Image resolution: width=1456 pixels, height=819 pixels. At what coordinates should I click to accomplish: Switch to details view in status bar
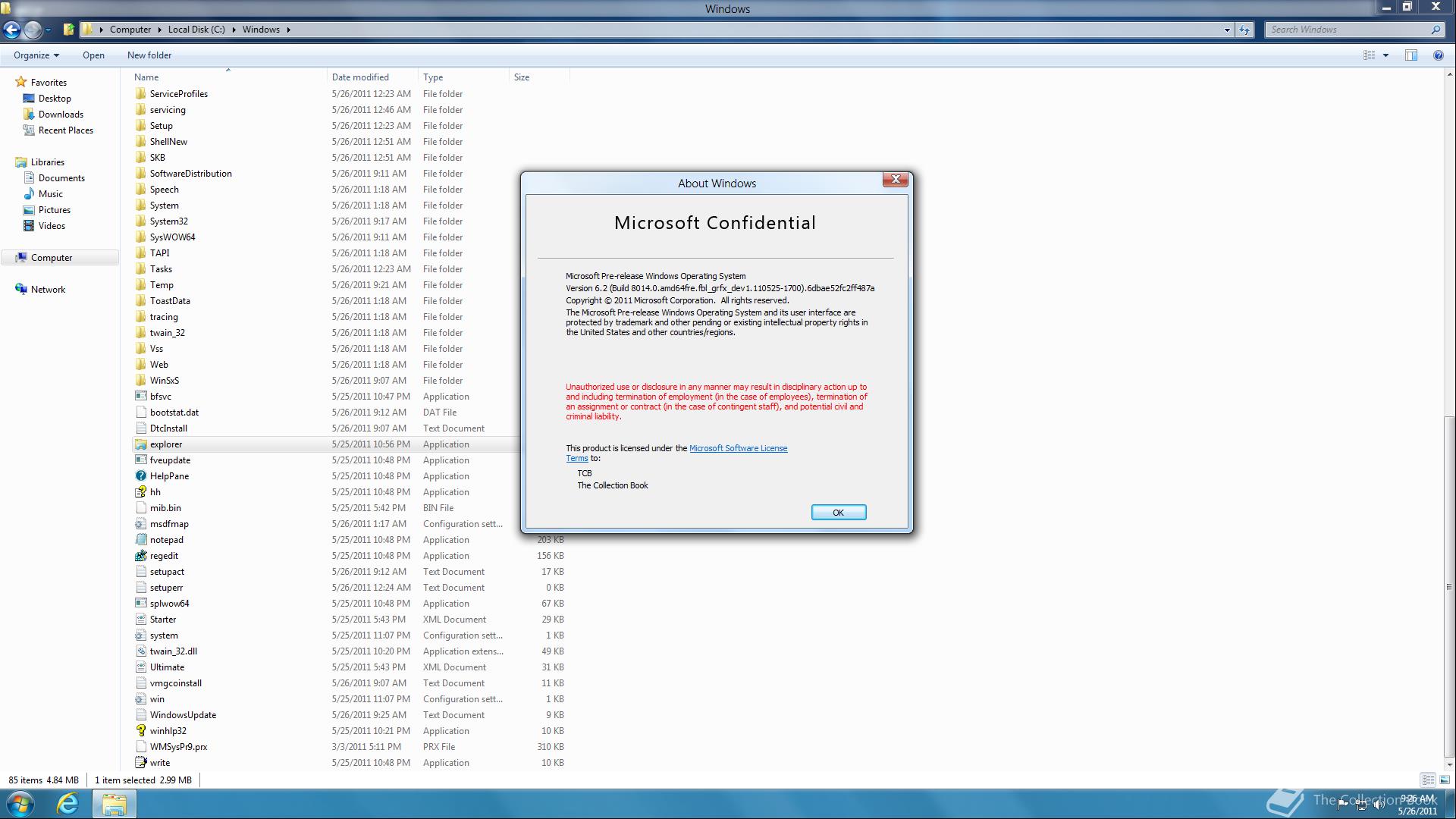click(1428, 780)
